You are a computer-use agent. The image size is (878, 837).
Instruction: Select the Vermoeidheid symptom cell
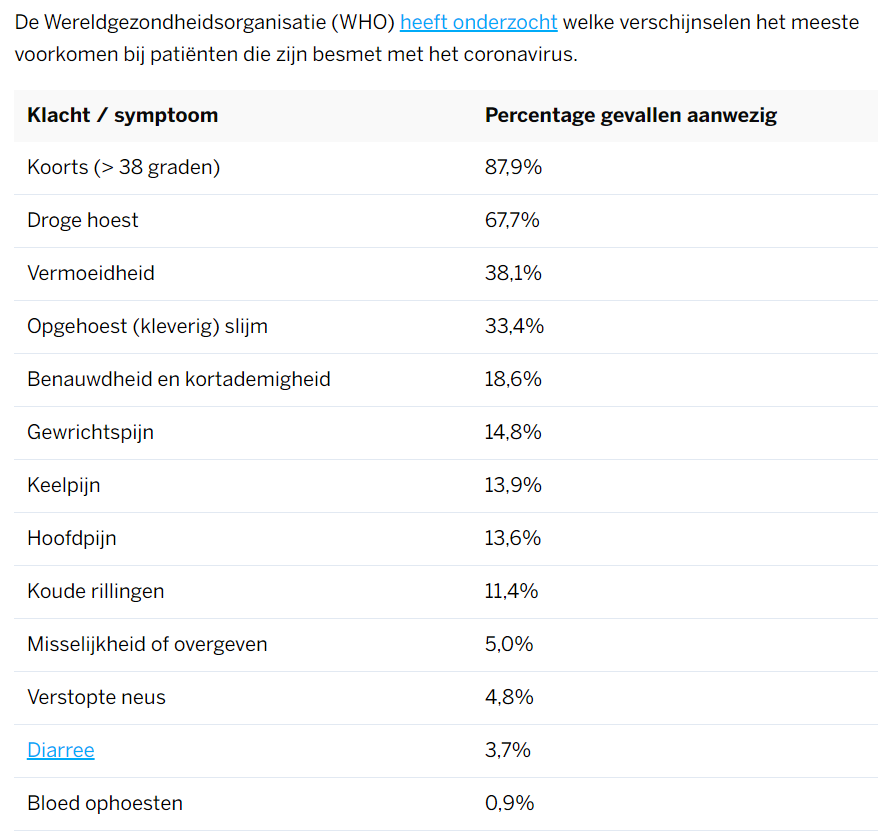91,273
